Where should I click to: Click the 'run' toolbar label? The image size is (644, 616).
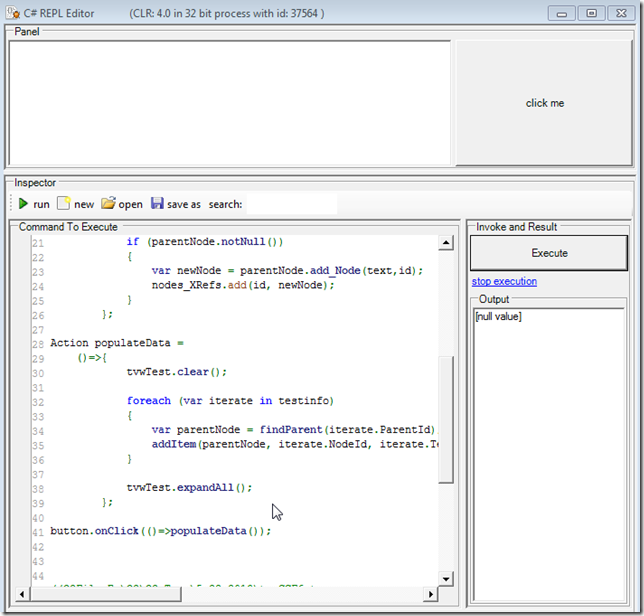click(x=41, y=204)
